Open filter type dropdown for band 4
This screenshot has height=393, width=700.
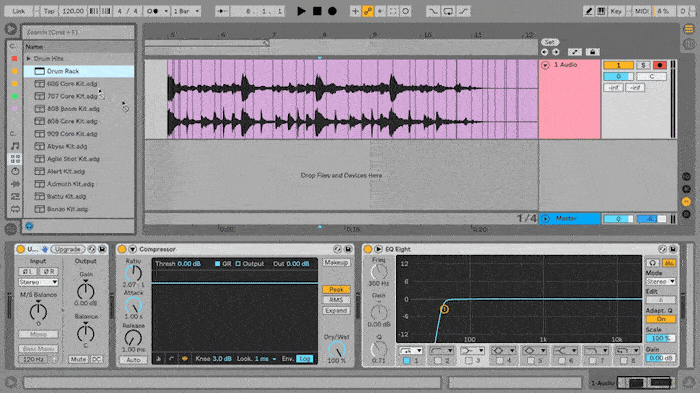[x=503, y=351]
